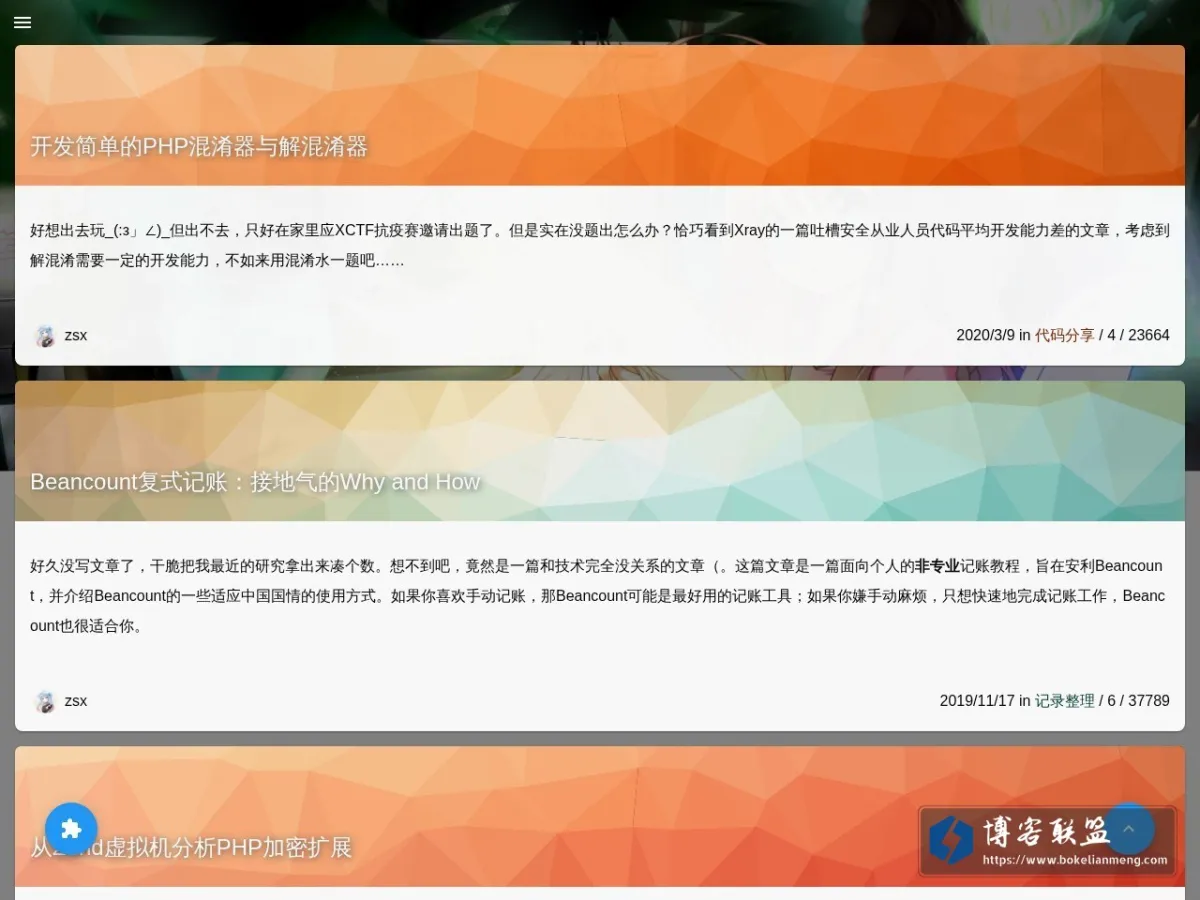
Task: Click the bold text 非专业
Action: [937, 566]
